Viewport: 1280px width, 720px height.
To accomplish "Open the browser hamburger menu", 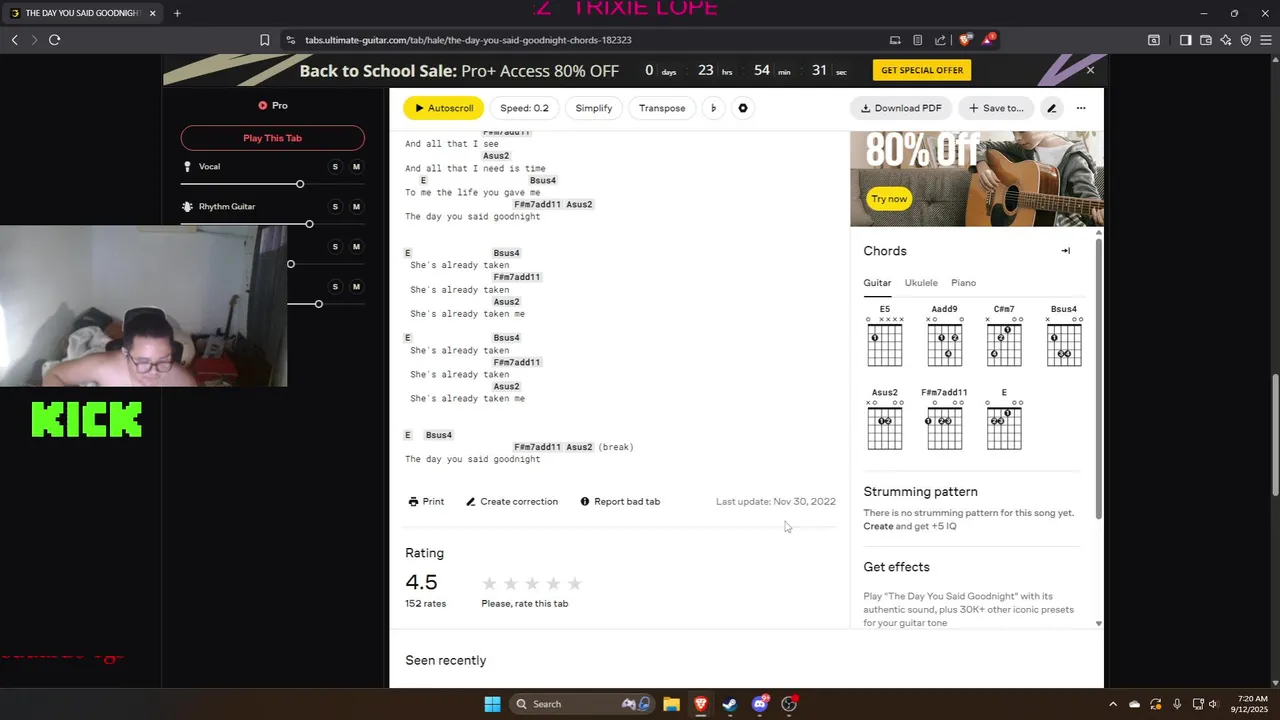I will [1266, 40].
